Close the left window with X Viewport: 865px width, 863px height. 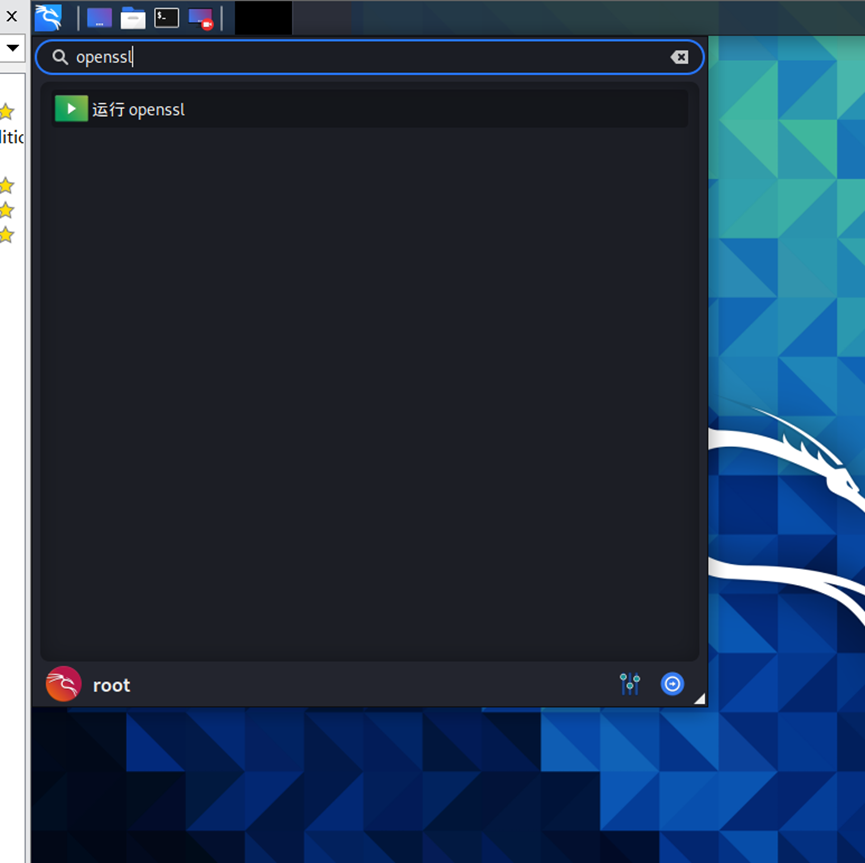(12, 17)
